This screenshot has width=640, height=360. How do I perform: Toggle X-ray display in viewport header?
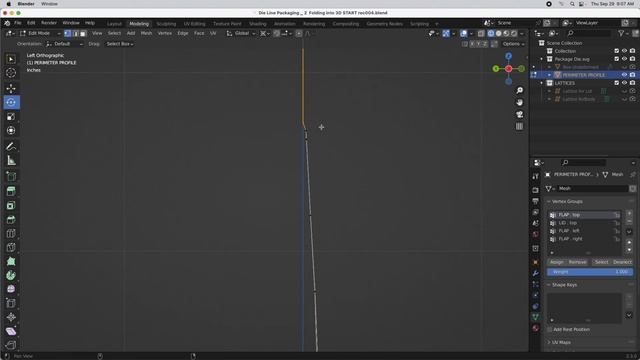point(481,33)
